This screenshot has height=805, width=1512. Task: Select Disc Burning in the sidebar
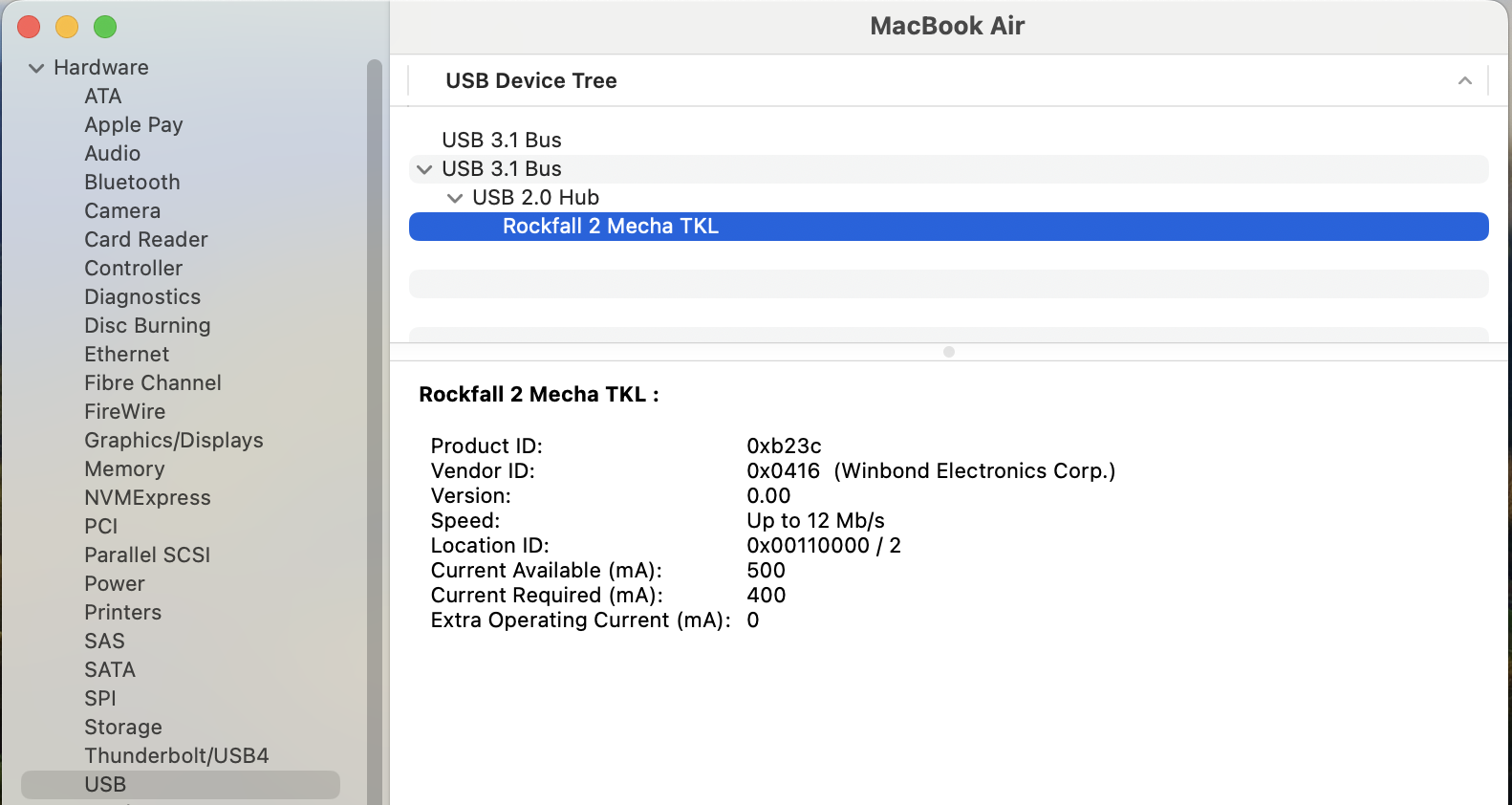pos(147,326)
